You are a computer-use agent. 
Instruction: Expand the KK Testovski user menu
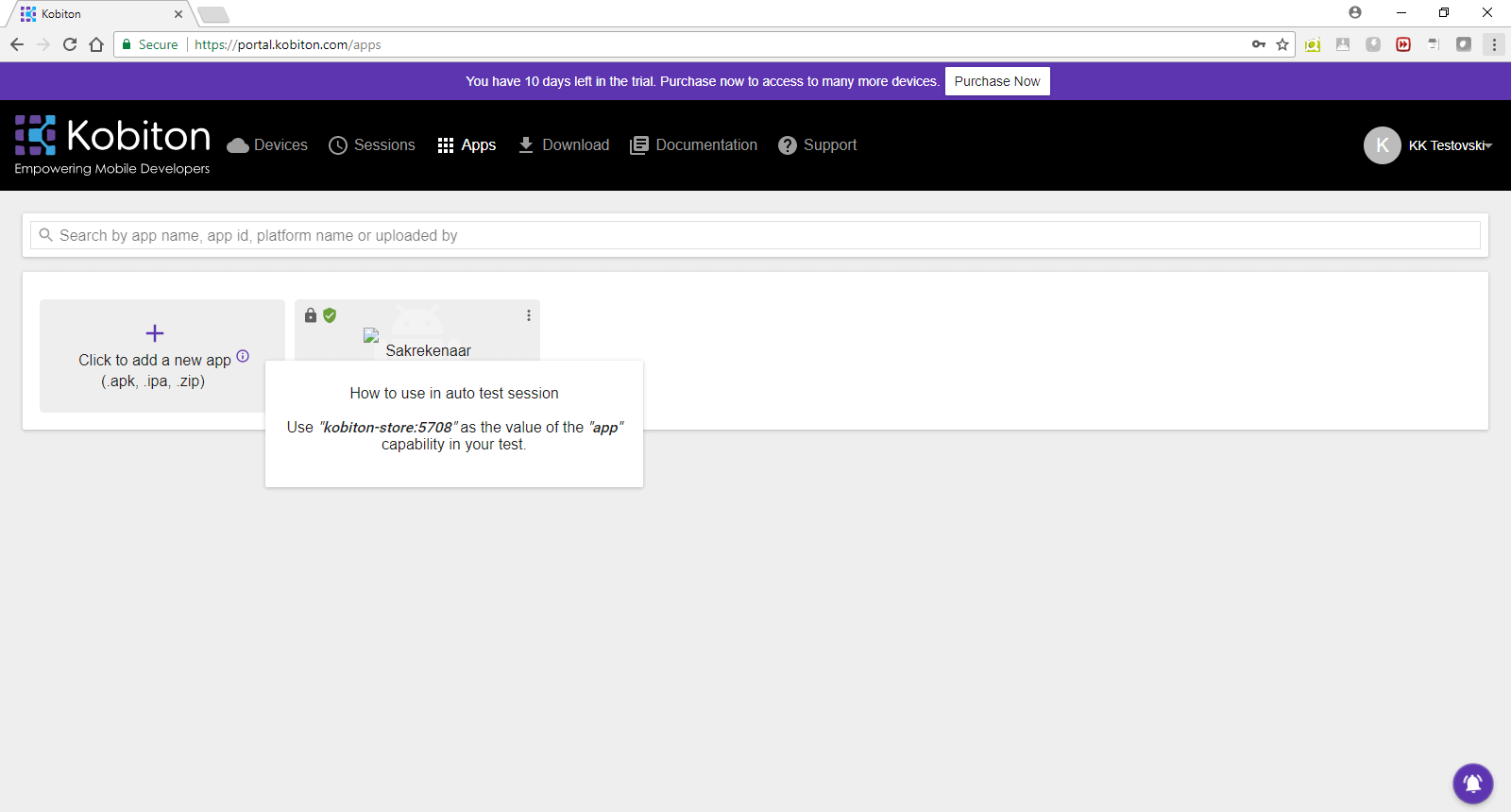click(x=1450, y=145)
